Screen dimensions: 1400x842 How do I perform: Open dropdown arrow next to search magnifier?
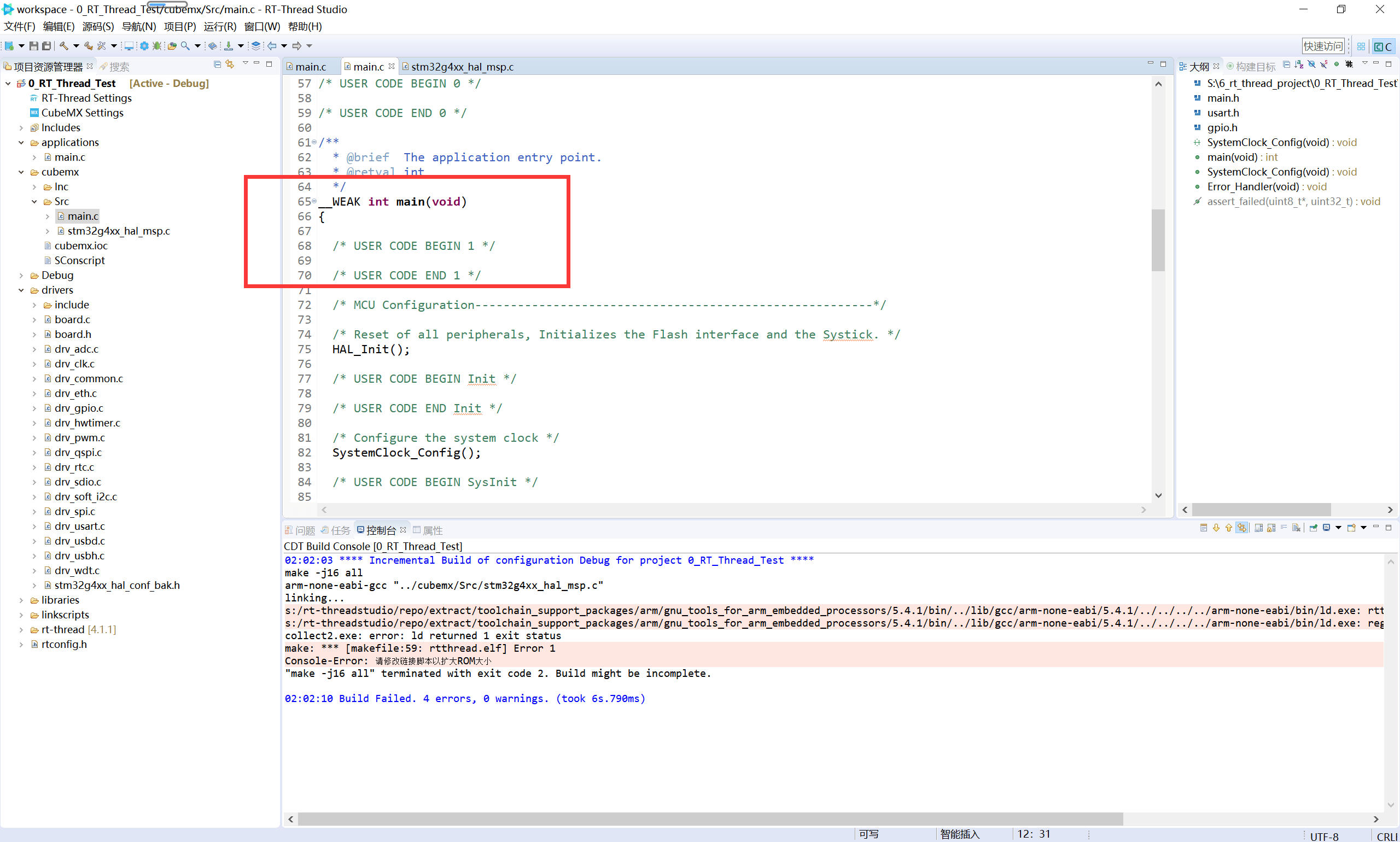197,46
